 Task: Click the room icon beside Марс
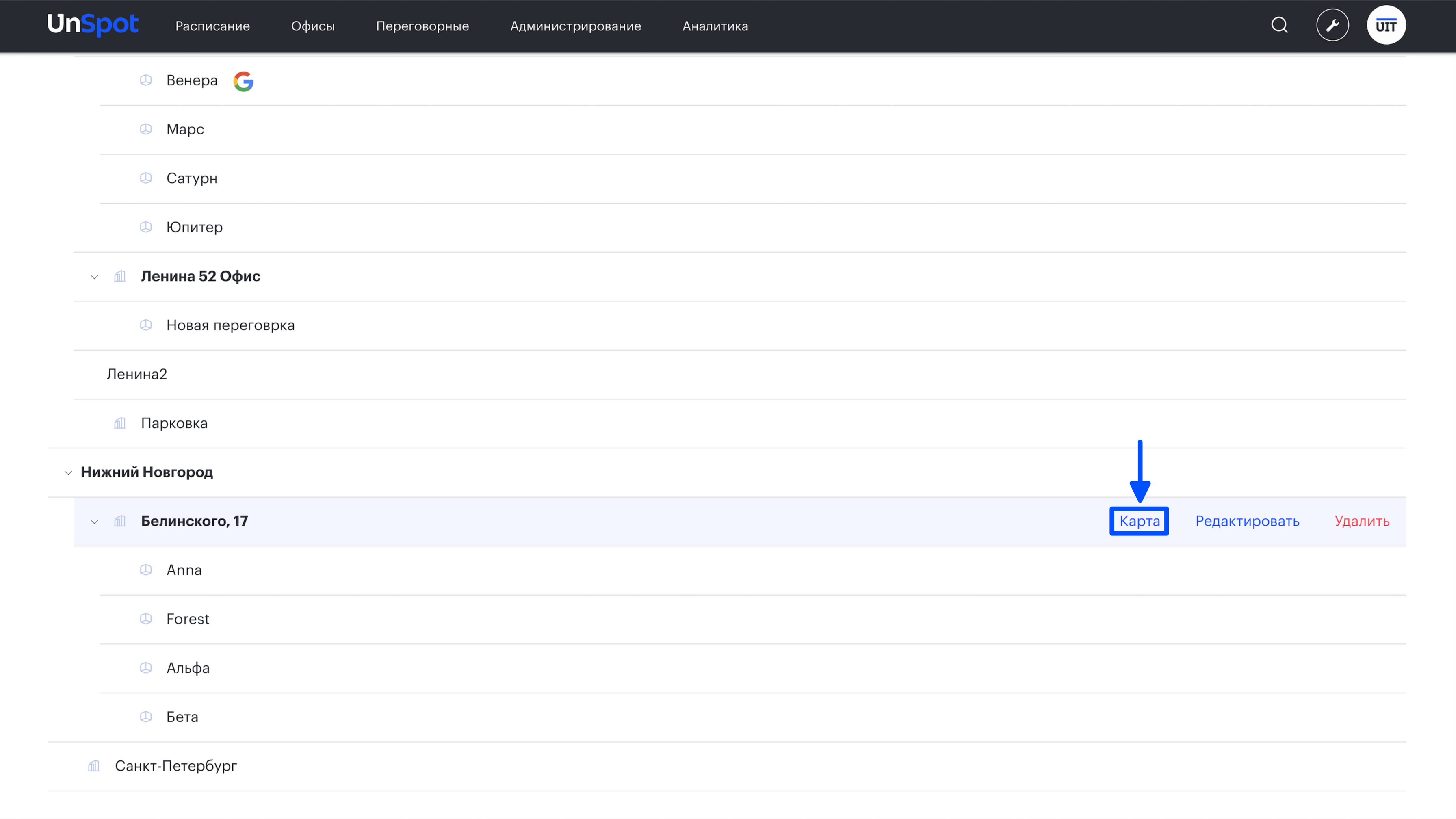pyautogui.click(x=146, y=130)
